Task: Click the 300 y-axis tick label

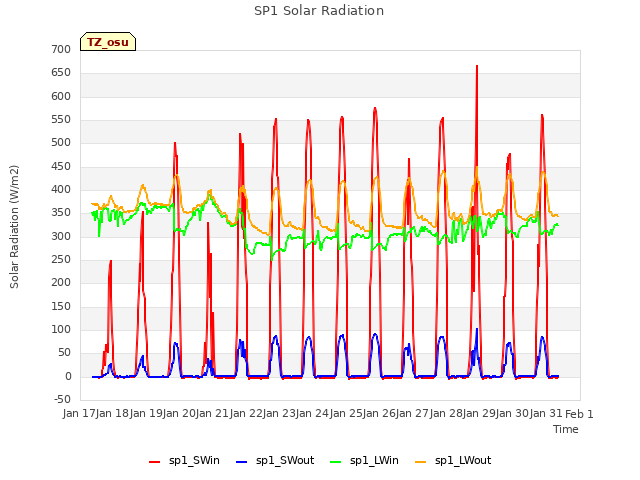Action: 61,236
